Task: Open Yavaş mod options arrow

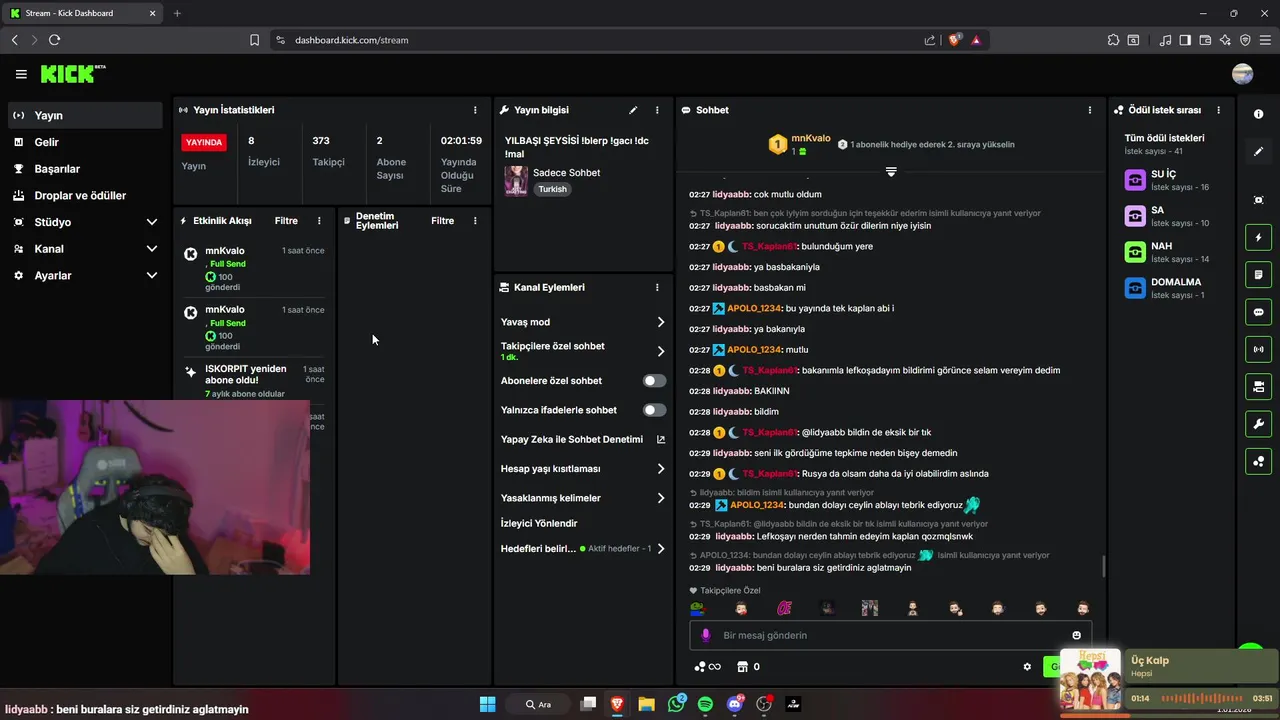Action: click(x=660, y=322)
